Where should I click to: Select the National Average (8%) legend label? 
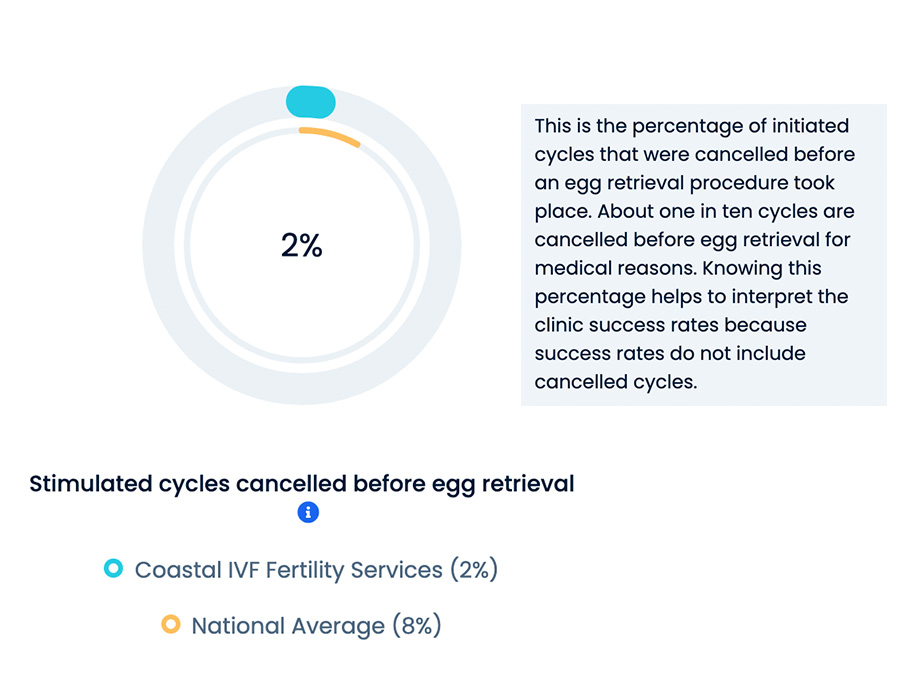[316, 625]
